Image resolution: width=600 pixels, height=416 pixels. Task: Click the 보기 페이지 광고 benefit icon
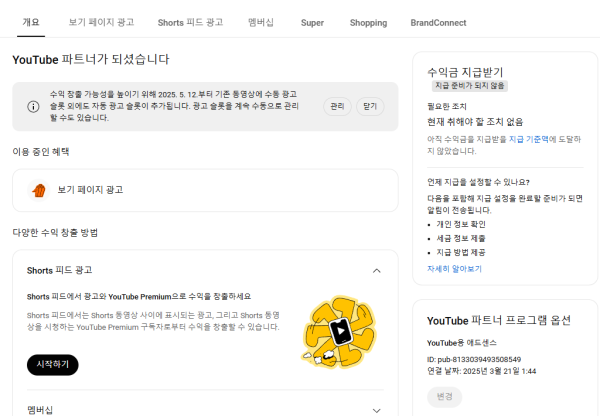39,190
